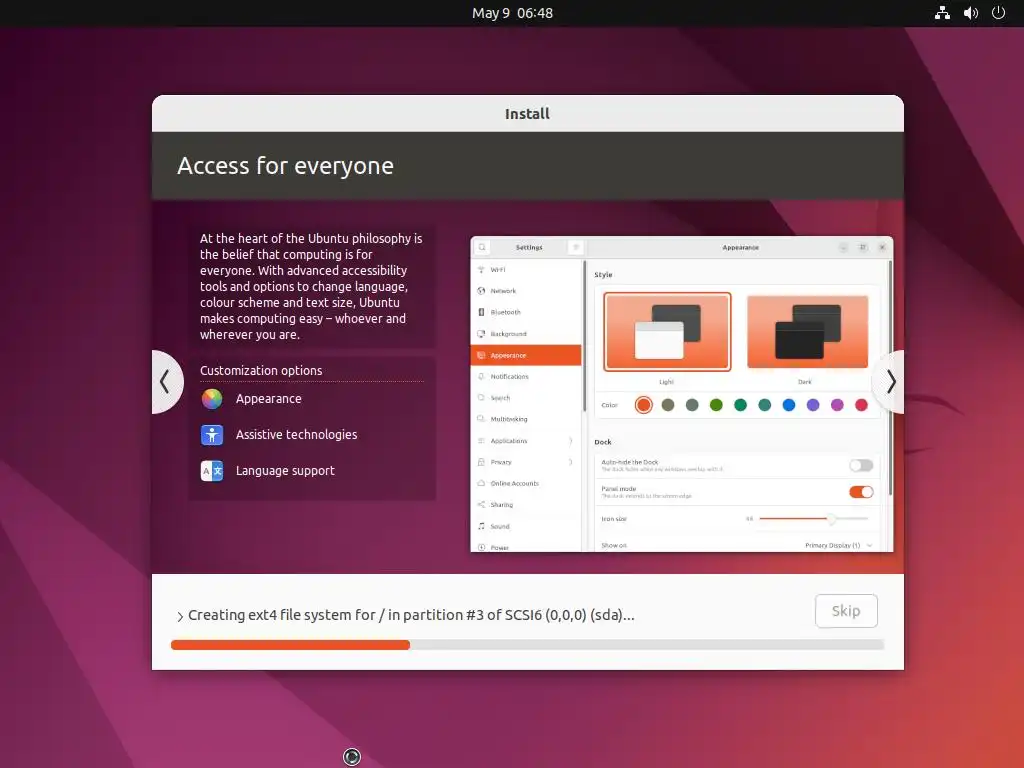1024x768 pixels.
Task: Click the Skip button
Action: click(846, 611)
